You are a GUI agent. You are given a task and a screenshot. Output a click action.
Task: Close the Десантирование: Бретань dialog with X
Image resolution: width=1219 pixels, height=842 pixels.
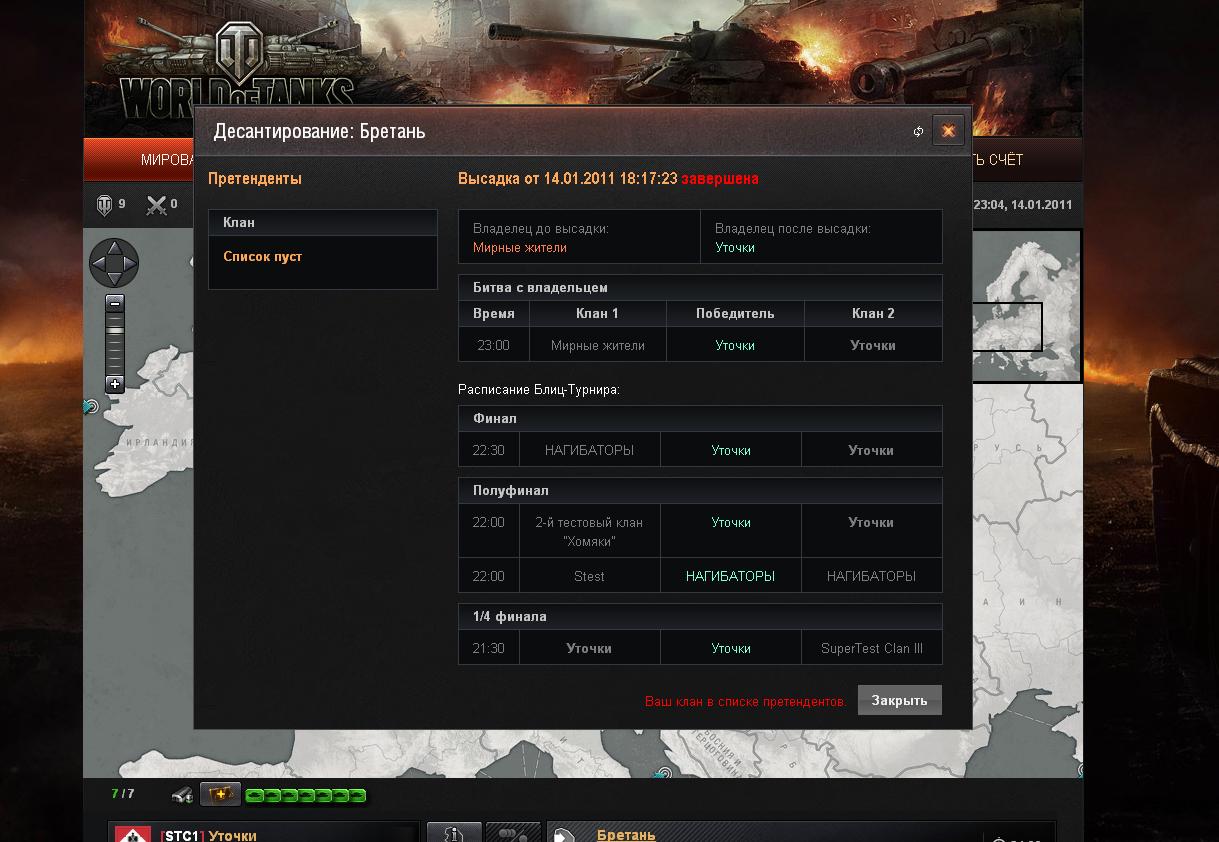click(948, 131)
